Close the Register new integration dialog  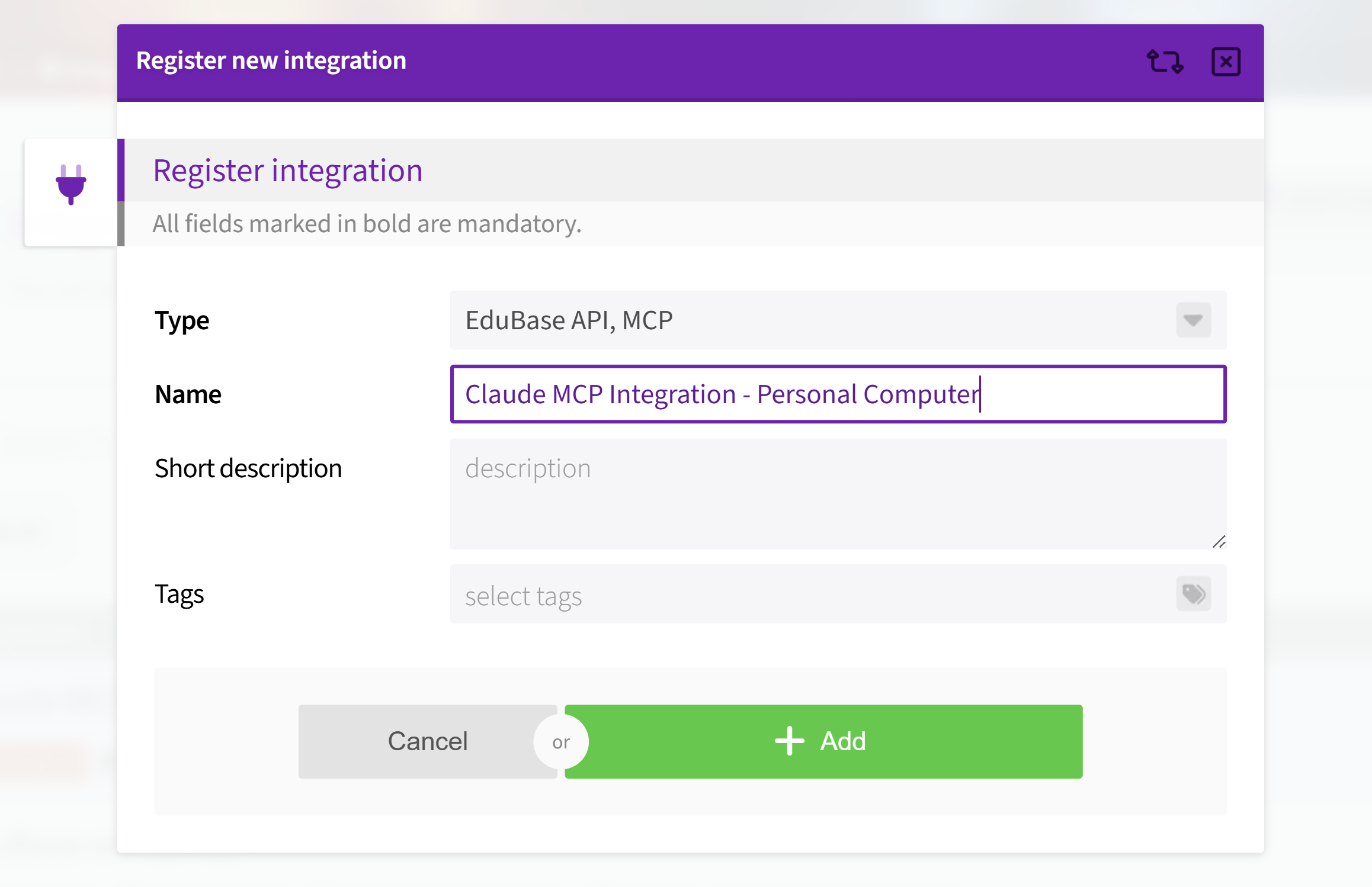pyautogui.click(x=1226, y=62)
